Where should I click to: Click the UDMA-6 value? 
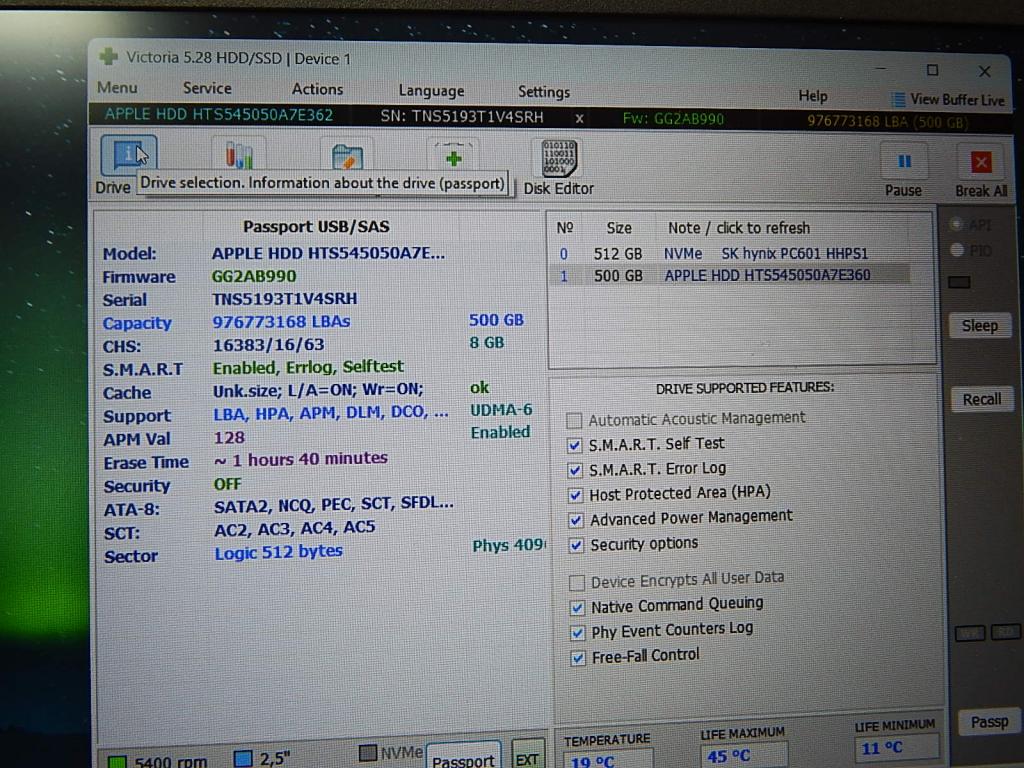pyautogui.click(x=502, y=409)
